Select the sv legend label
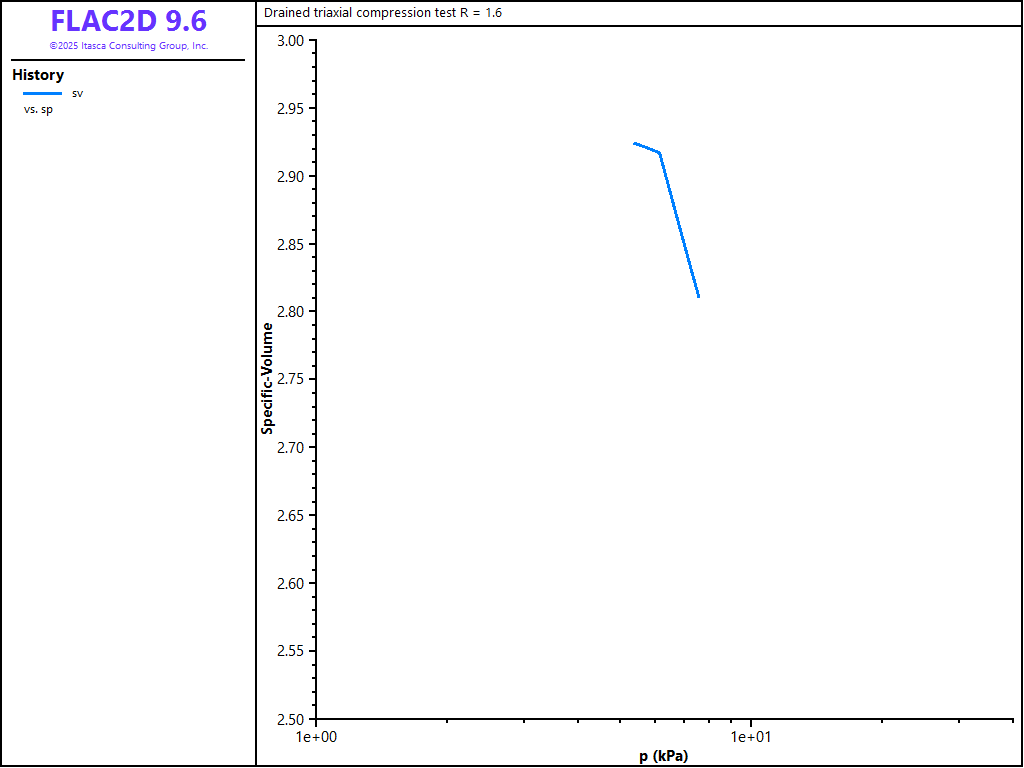The height and width of the screenshot is (768, 1024). [77, 93]
